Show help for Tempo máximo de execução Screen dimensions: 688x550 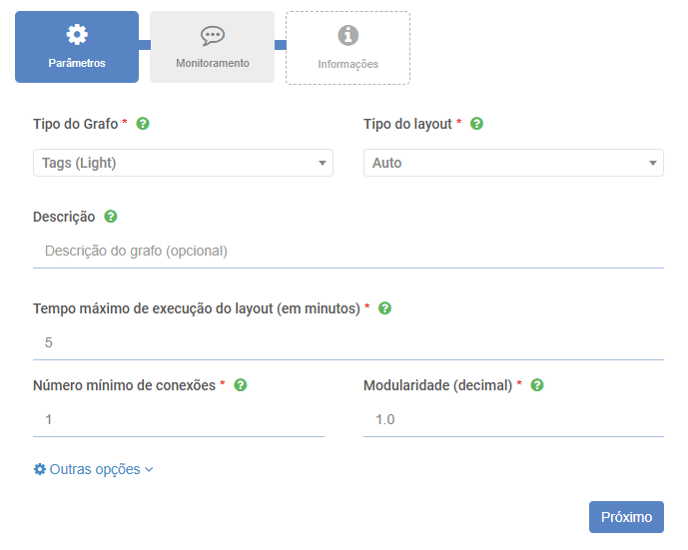pos(385,308)
